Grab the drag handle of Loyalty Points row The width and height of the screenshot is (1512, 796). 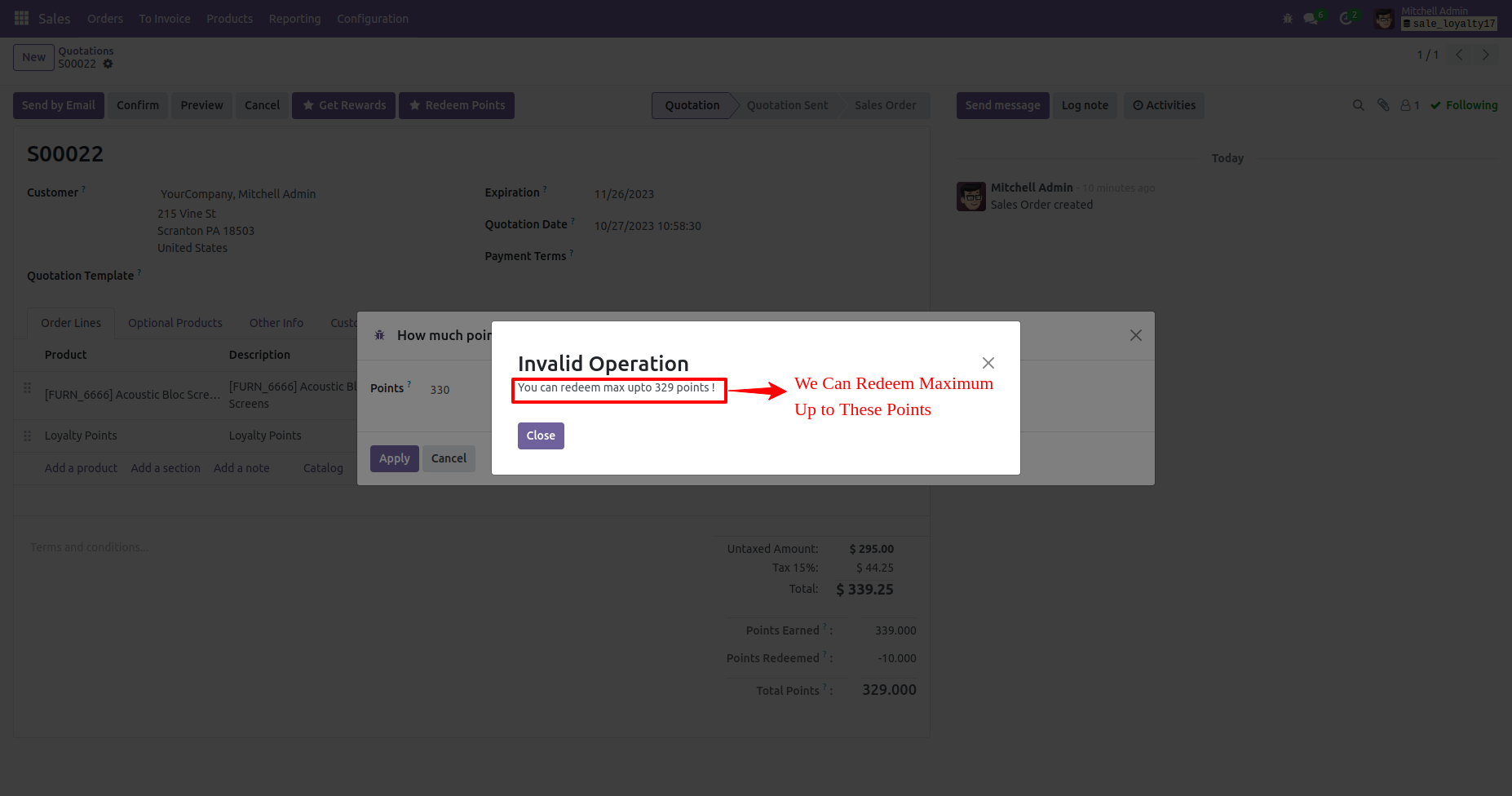point(27,436)
